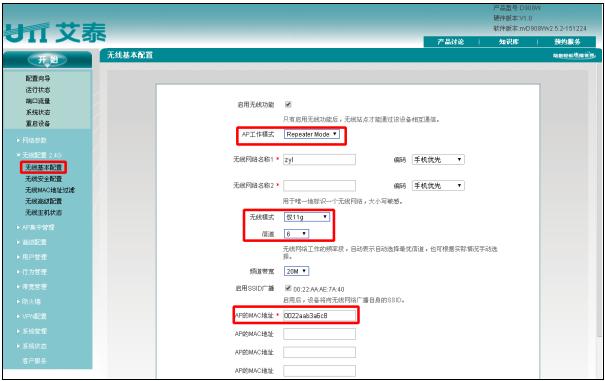Click the 无线基本配置 page title
The width and height of the screenshot is (605, 381).
[130, 55]
